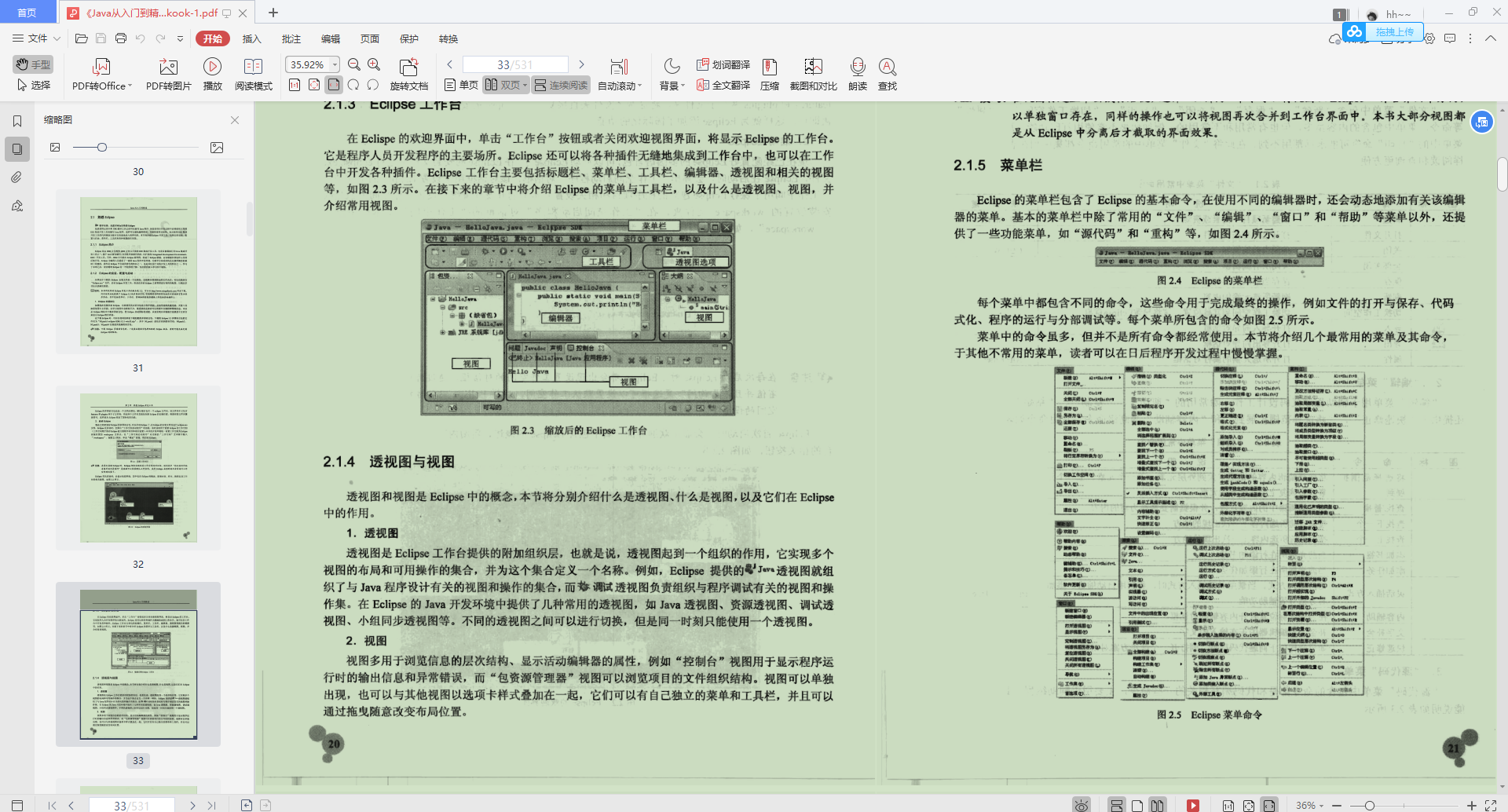Click 全文翻译 full text translation
The image size is (1508, 812).
[x=723, y=85]
